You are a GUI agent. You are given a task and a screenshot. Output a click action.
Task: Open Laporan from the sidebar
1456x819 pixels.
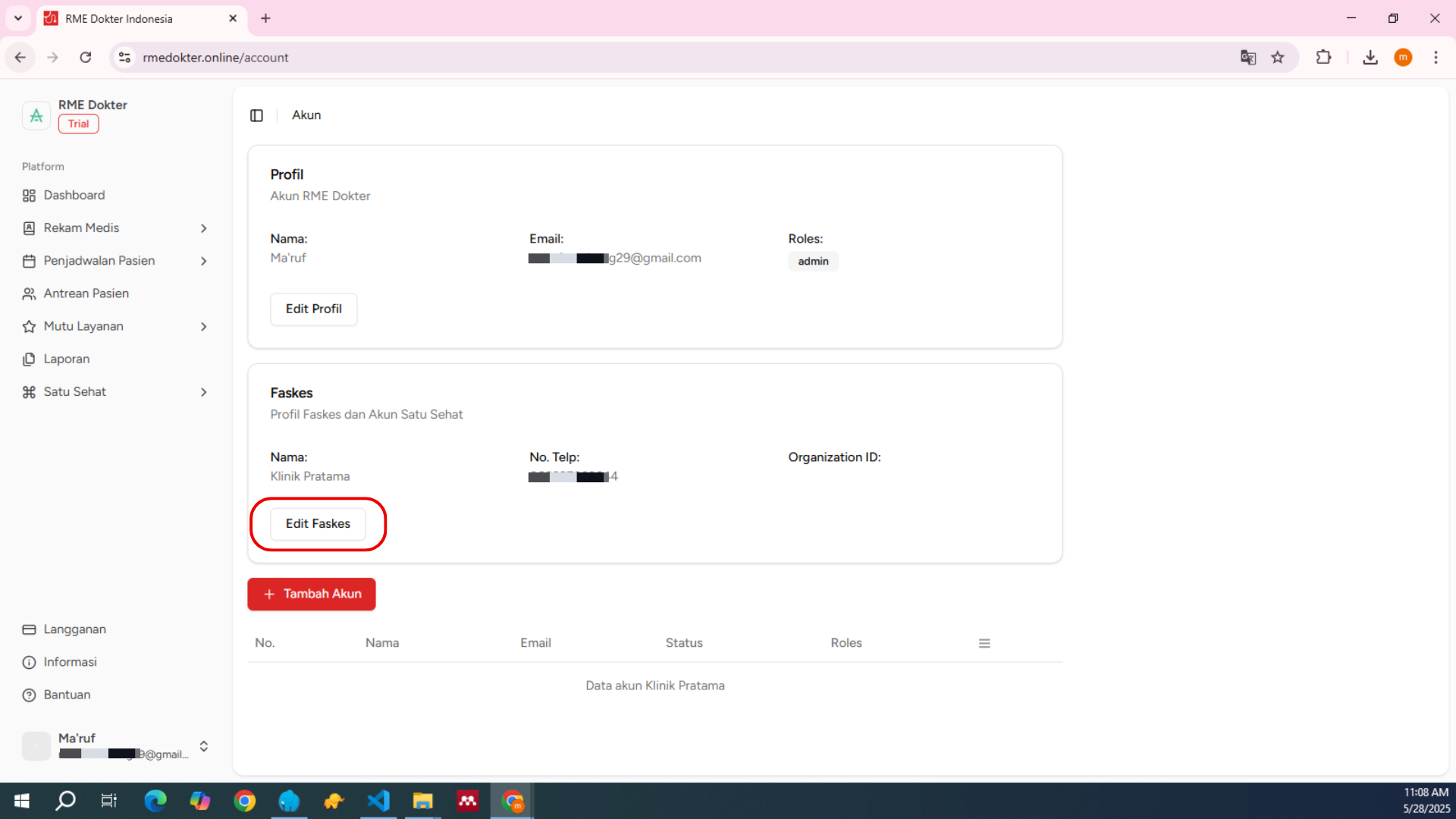pos(67,359)
